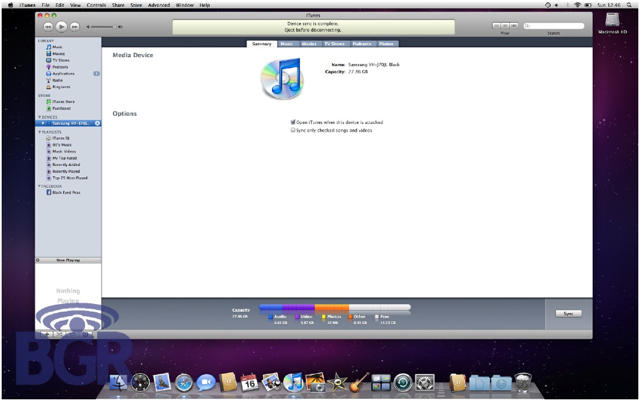Open the Advanced menu

tap(159, 5)
